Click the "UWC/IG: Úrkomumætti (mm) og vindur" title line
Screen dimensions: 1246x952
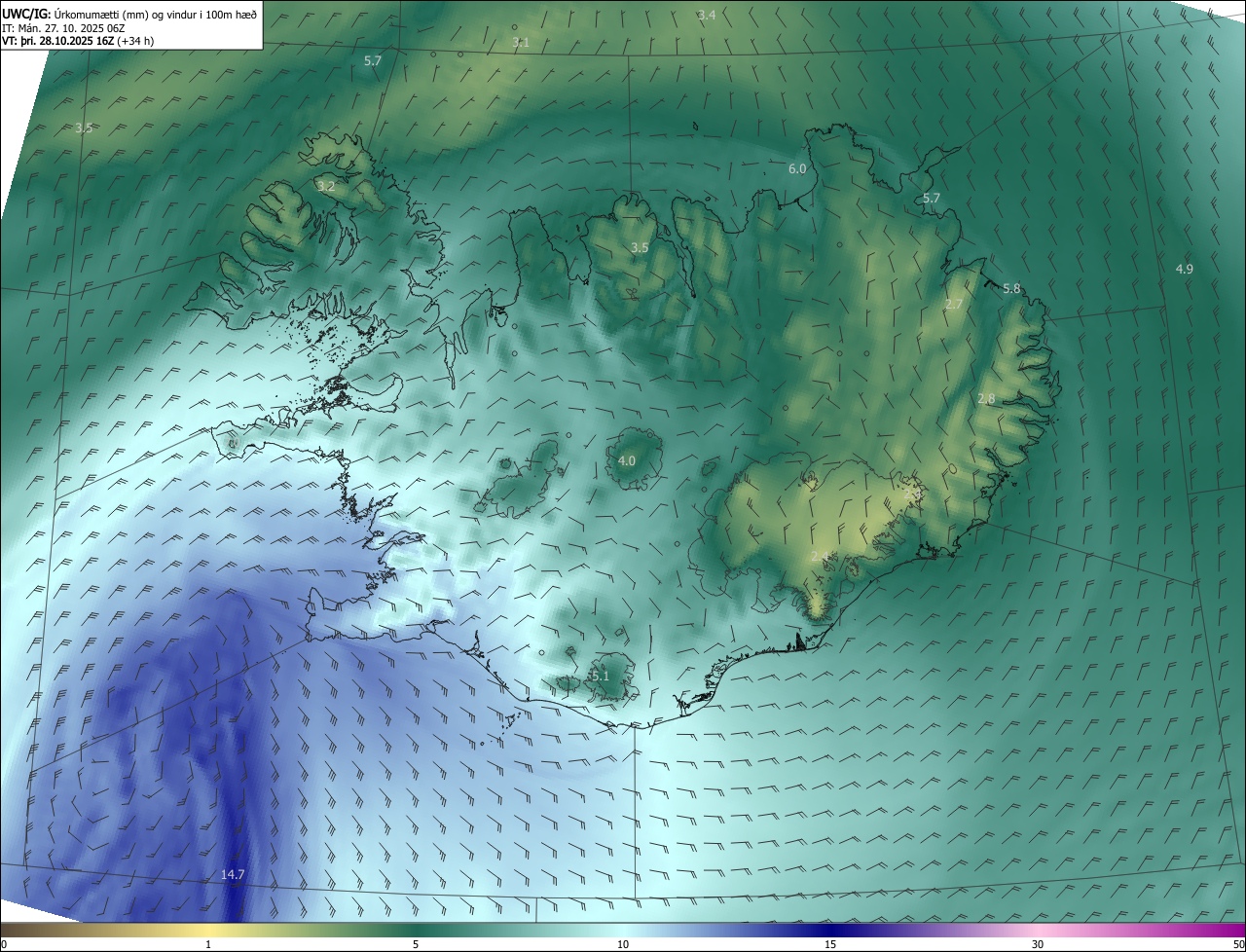click(129, 14)
